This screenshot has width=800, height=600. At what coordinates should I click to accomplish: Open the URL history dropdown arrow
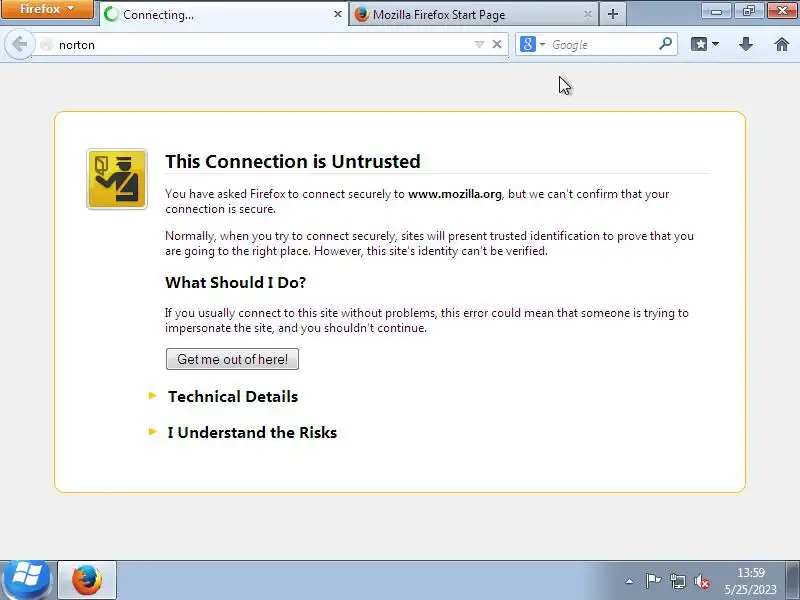pos(479,44)
